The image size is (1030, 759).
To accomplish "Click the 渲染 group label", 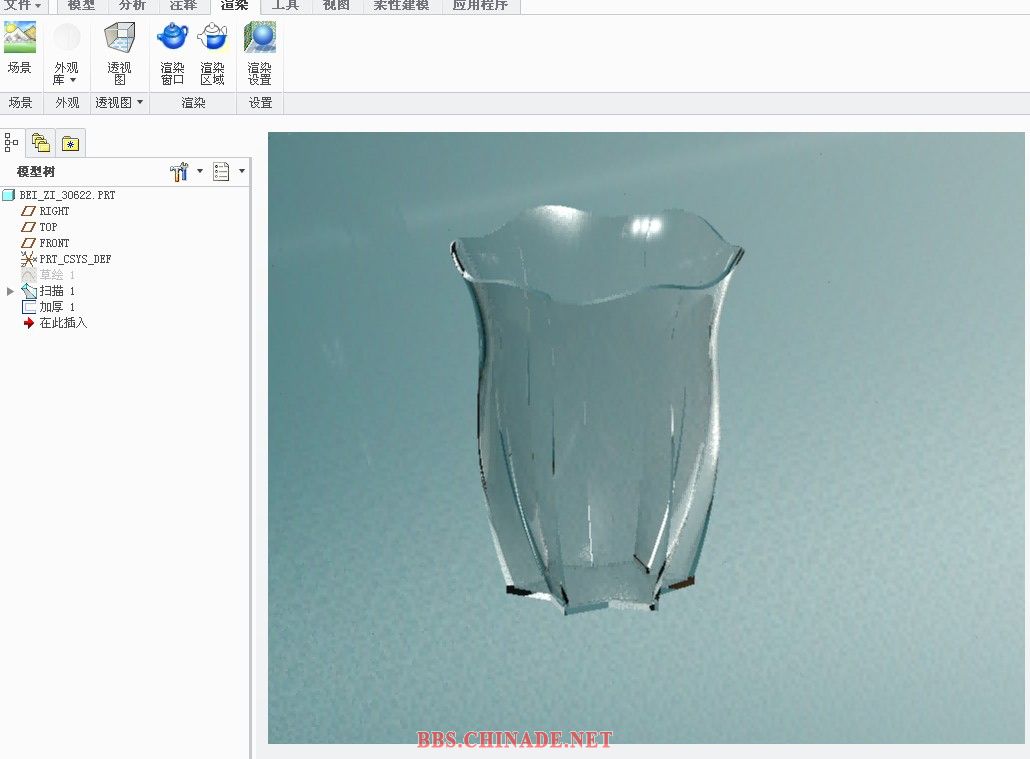I will 193,103.
